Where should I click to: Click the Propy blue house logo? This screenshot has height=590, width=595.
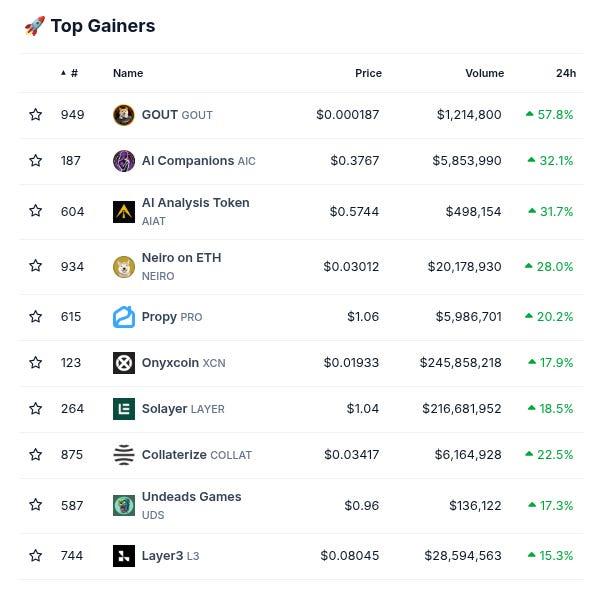[x=124, y=317]
